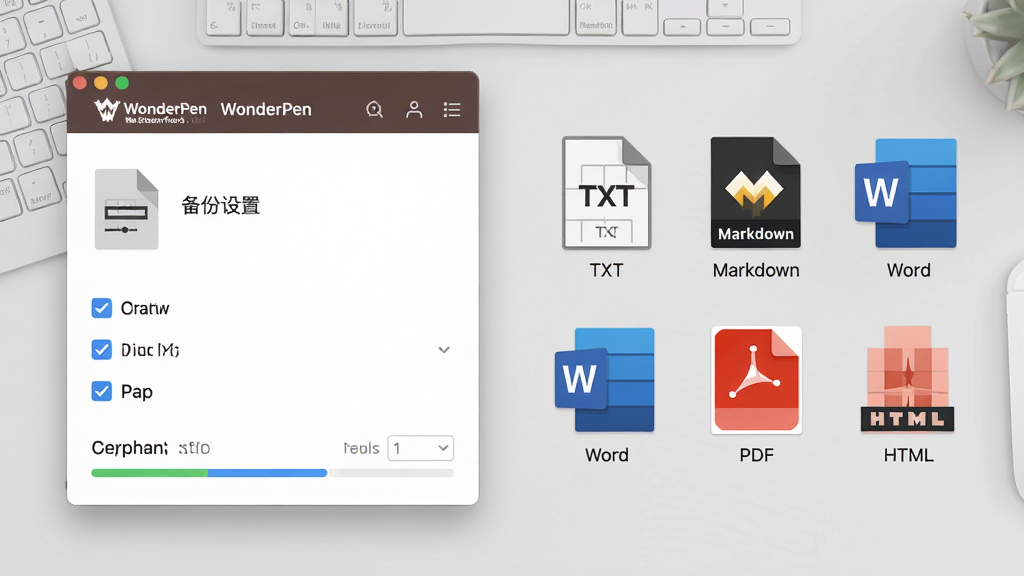The height and width of the screenshot is (576, 1024).
Task: Click the Markdown label under the icon
Action: [756, 270]
